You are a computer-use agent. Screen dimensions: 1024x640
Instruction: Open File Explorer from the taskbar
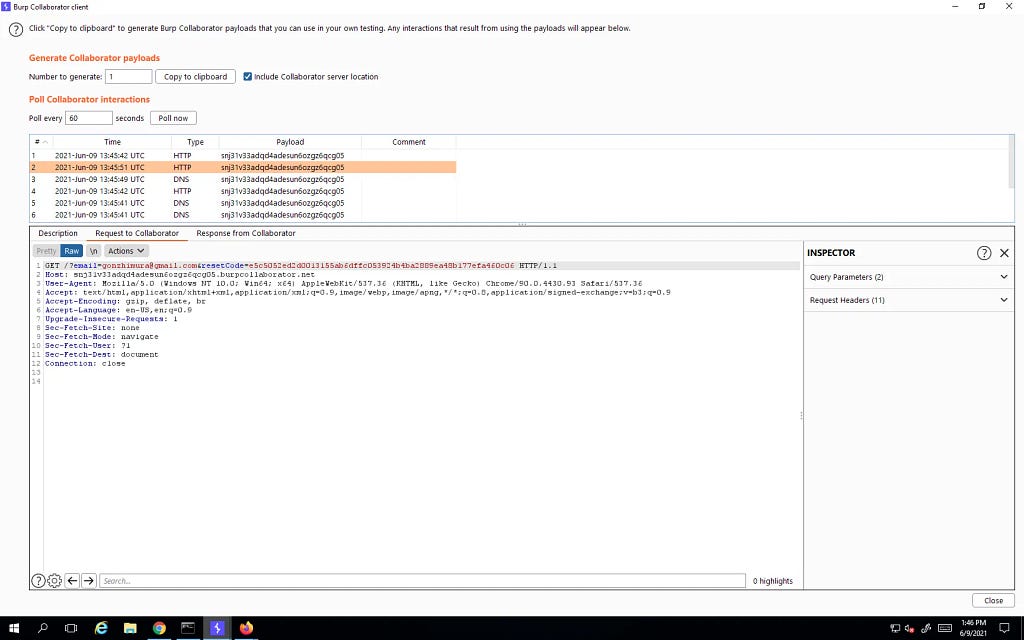click(x=130, y=628)
